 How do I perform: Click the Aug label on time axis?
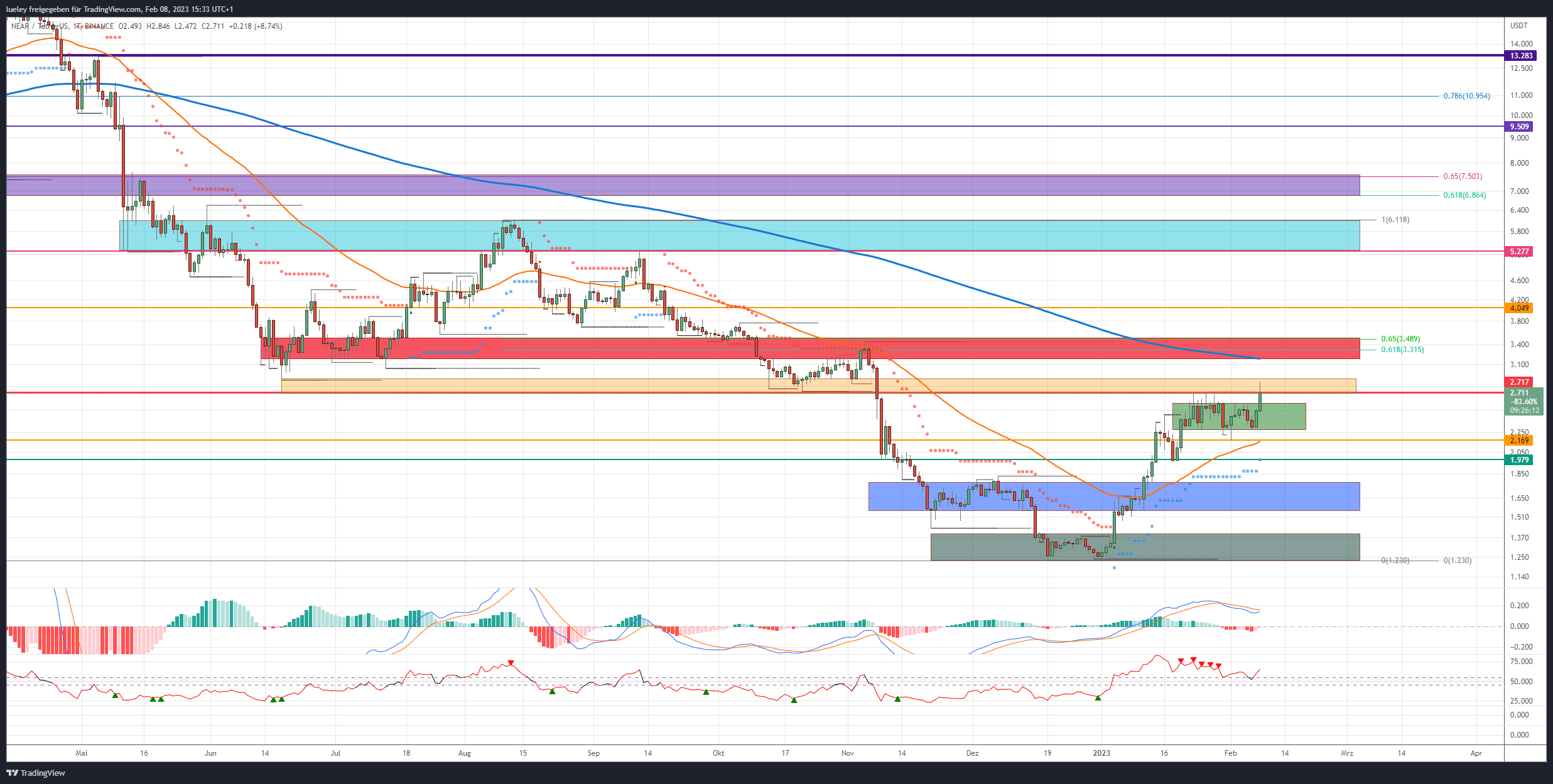coord(465,753)
